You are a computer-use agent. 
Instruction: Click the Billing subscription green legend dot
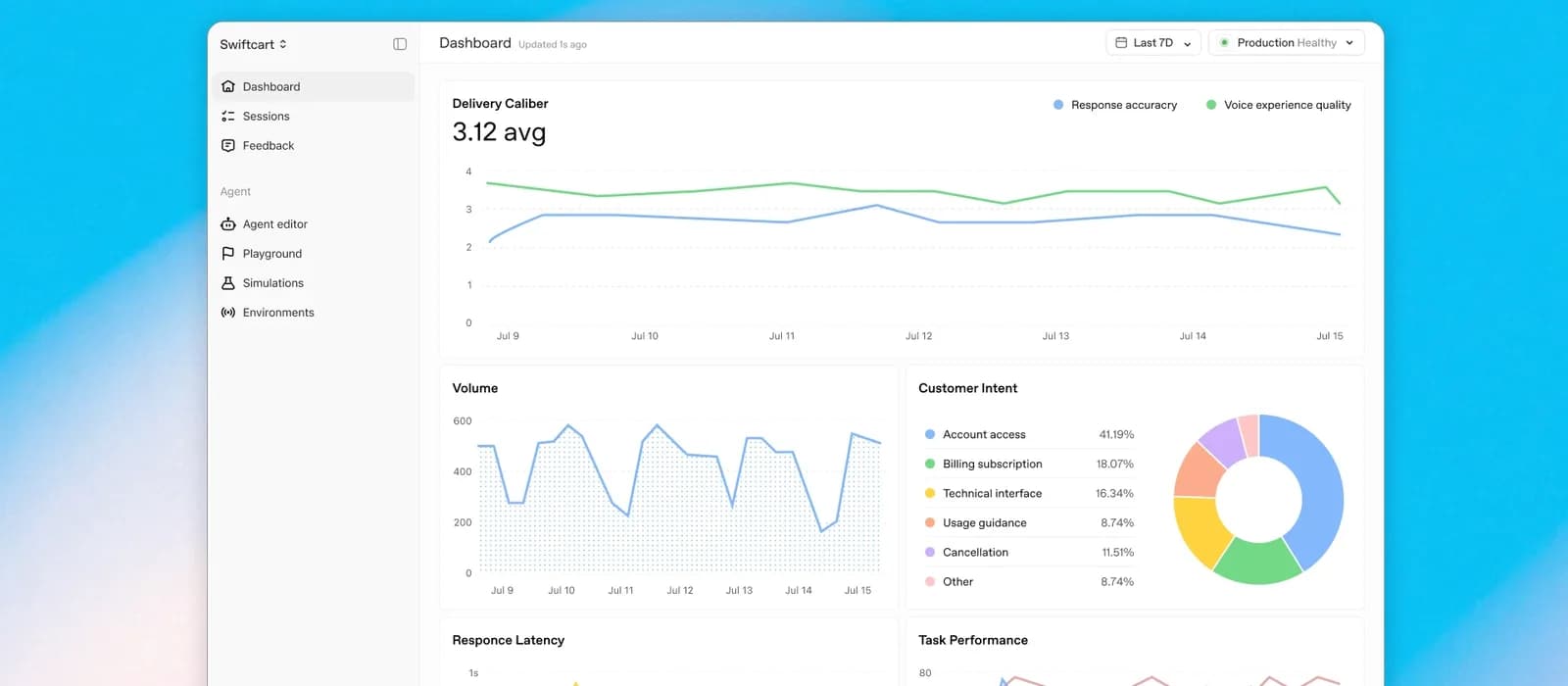coord(930,464)
